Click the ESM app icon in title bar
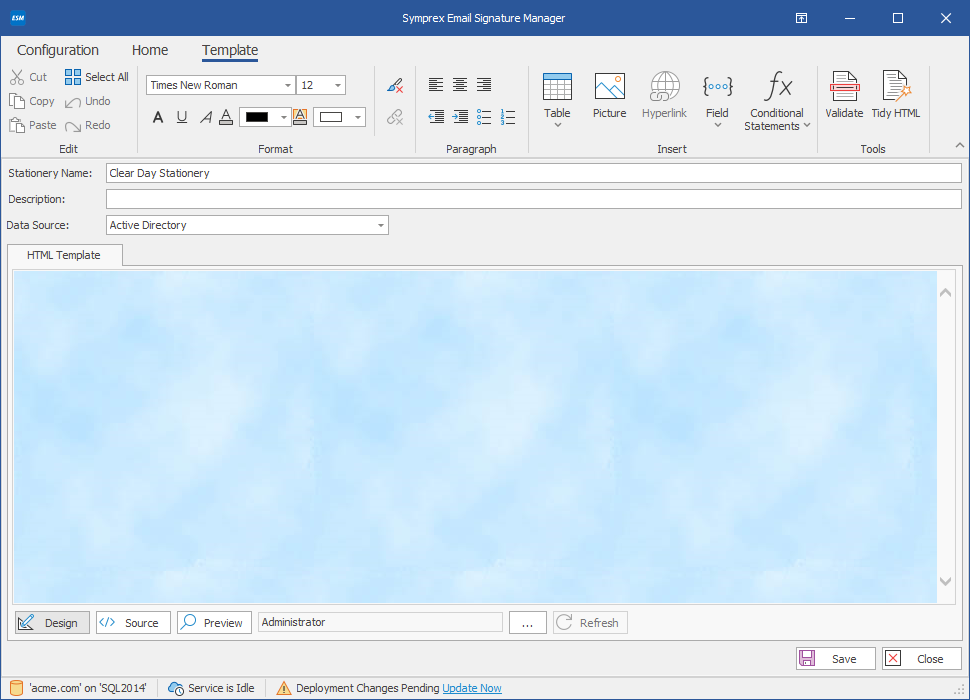The height and width of the screenshot is (700, 970). [x=17, y=18]
